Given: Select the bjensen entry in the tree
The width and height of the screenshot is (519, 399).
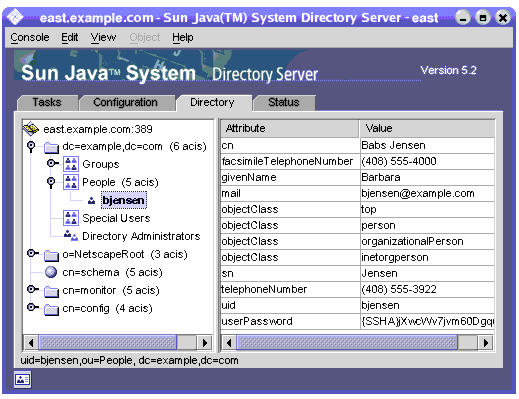Looking at the screenshot, I should pos(124,200).
